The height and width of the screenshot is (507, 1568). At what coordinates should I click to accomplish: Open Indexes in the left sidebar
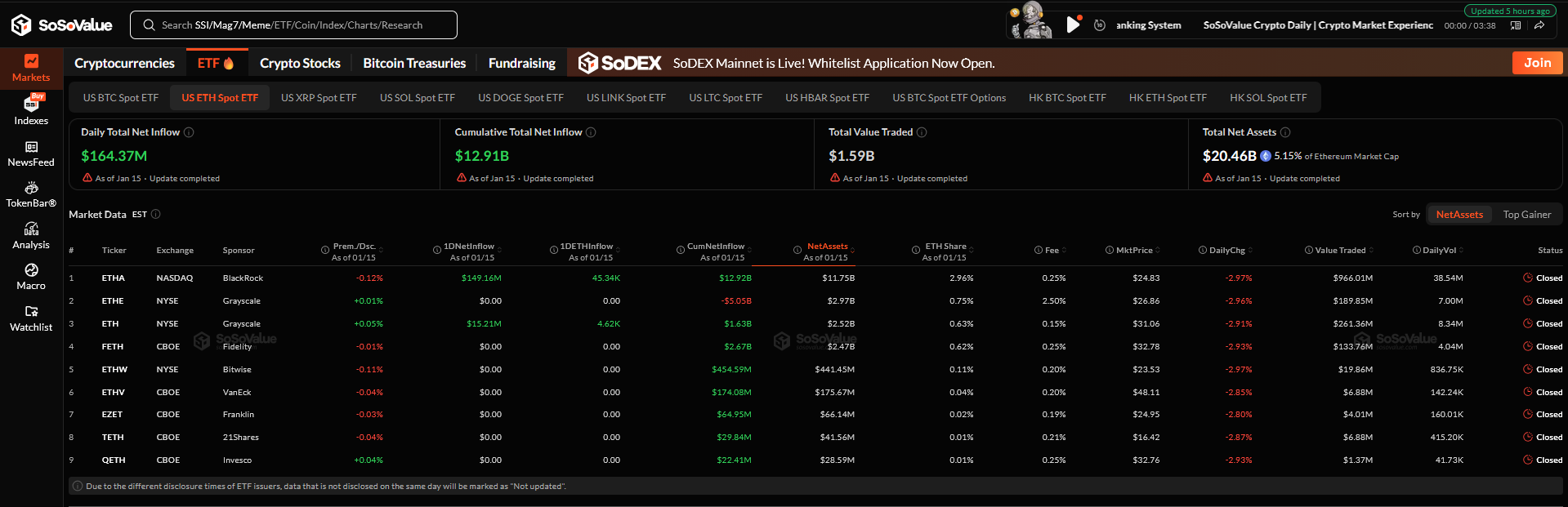[31, 109]
